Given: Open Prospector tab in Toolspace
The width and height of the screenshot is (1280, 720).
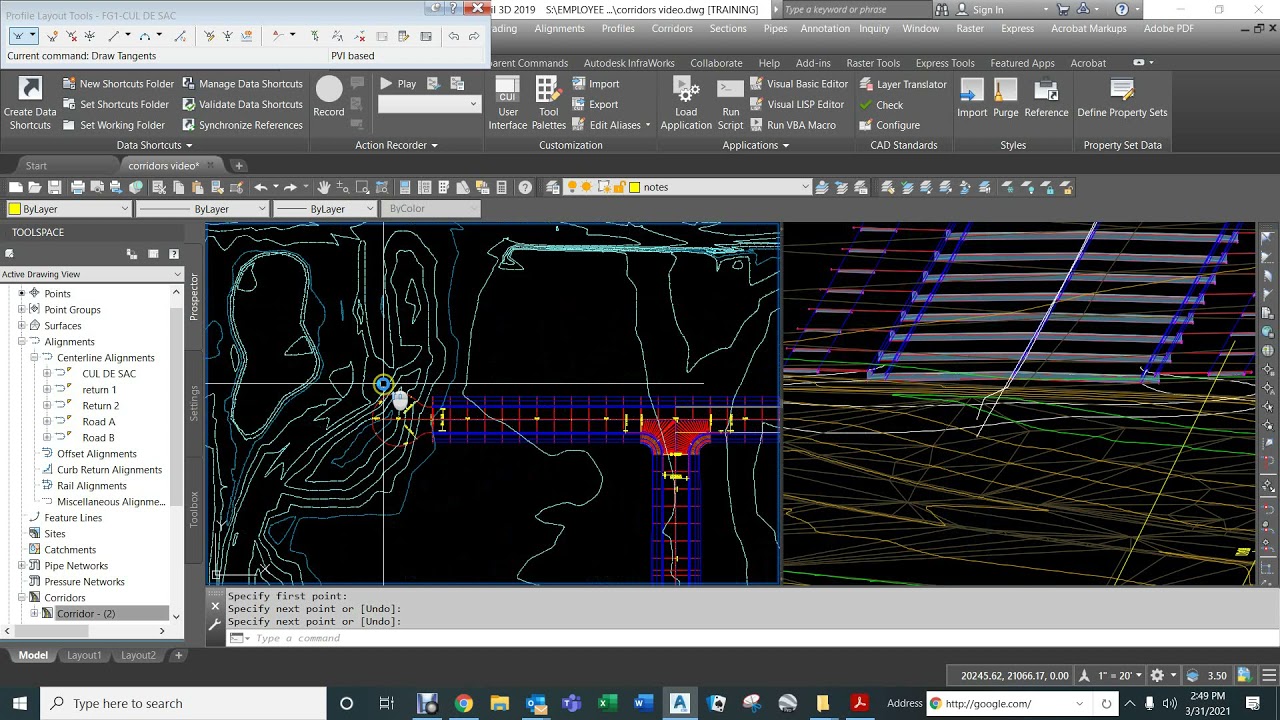Looking at the screenshot, I should pyautogui.click(x=194, y=297).
